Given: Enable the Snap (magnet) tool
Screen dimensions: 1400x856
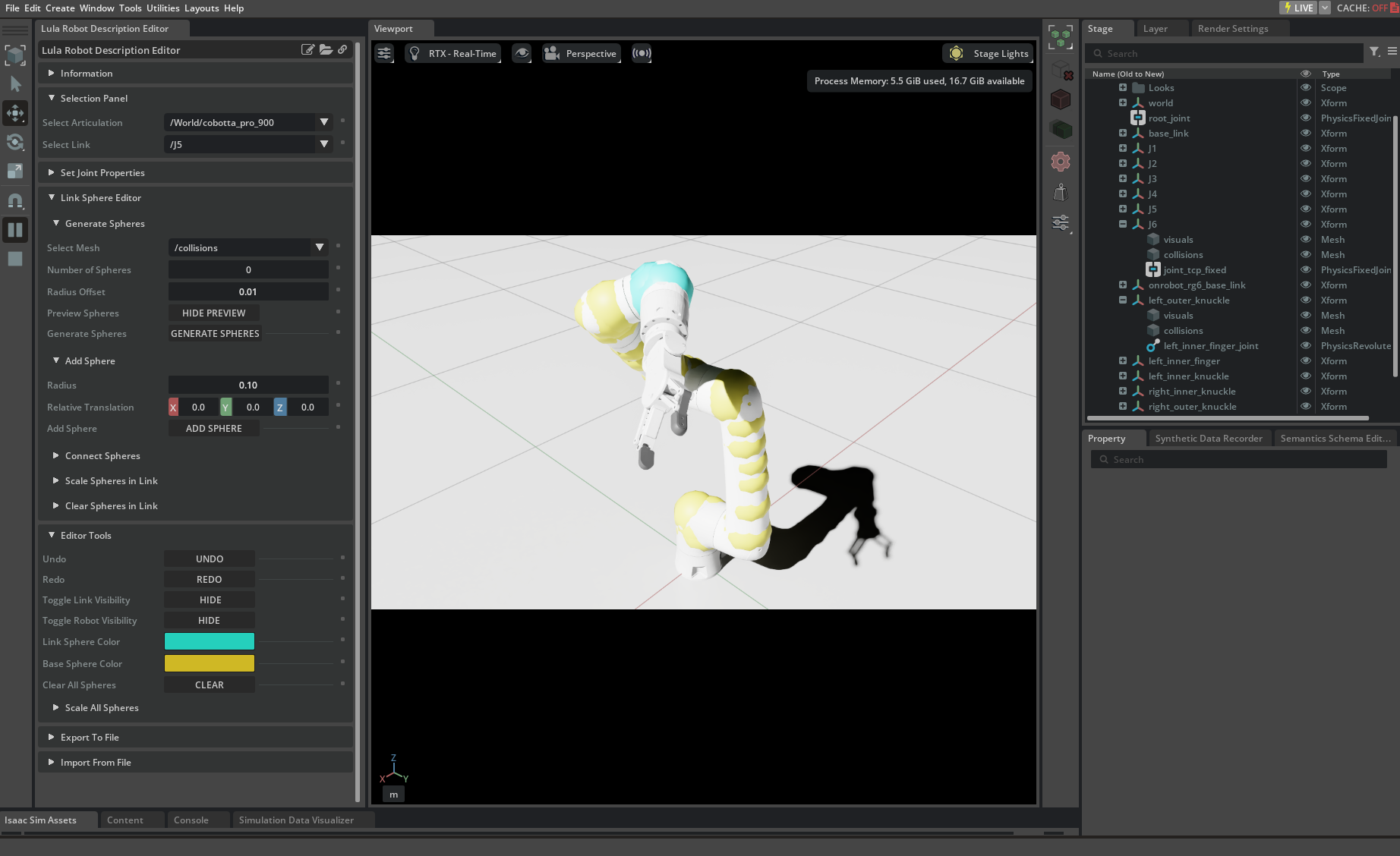Looking at the screenshot, I should 15,200.
